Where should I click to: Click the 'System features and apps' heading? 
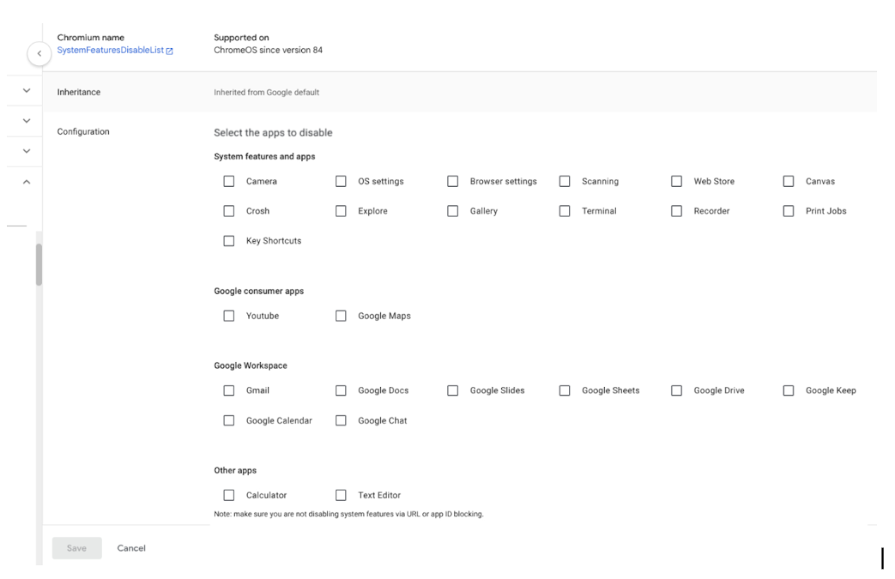[x=264, y=156]
